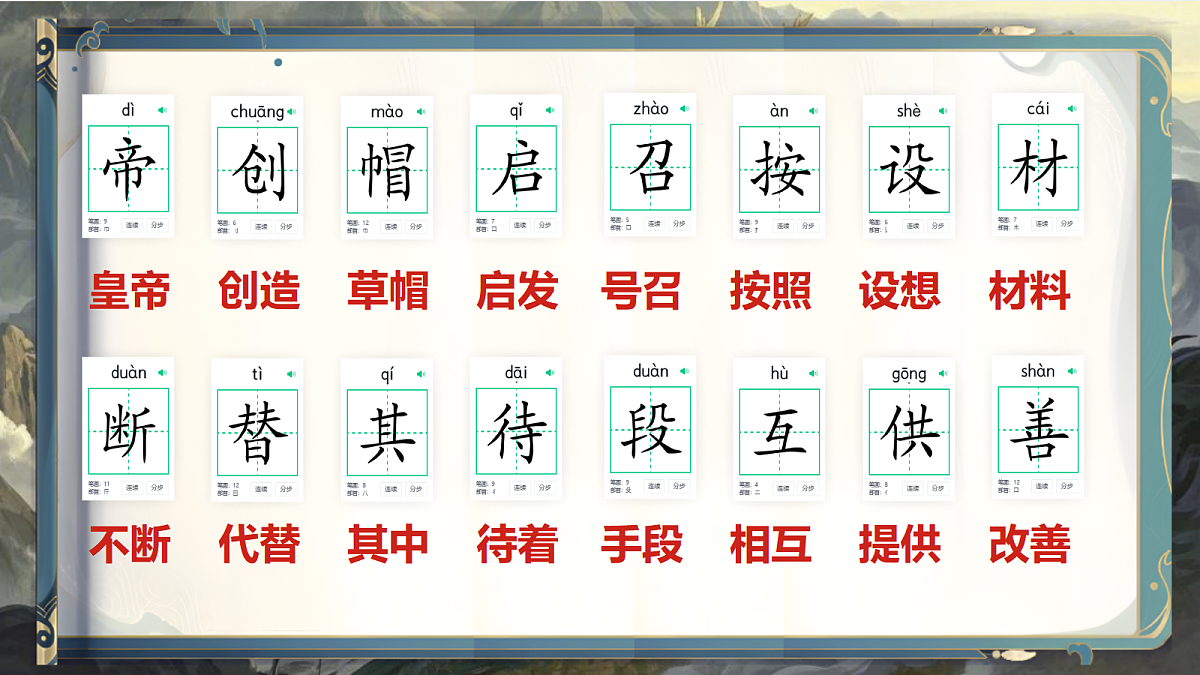Play audio for àn (按) card
The height and width of the screenshot is (675, 1200).
(813, 111)
